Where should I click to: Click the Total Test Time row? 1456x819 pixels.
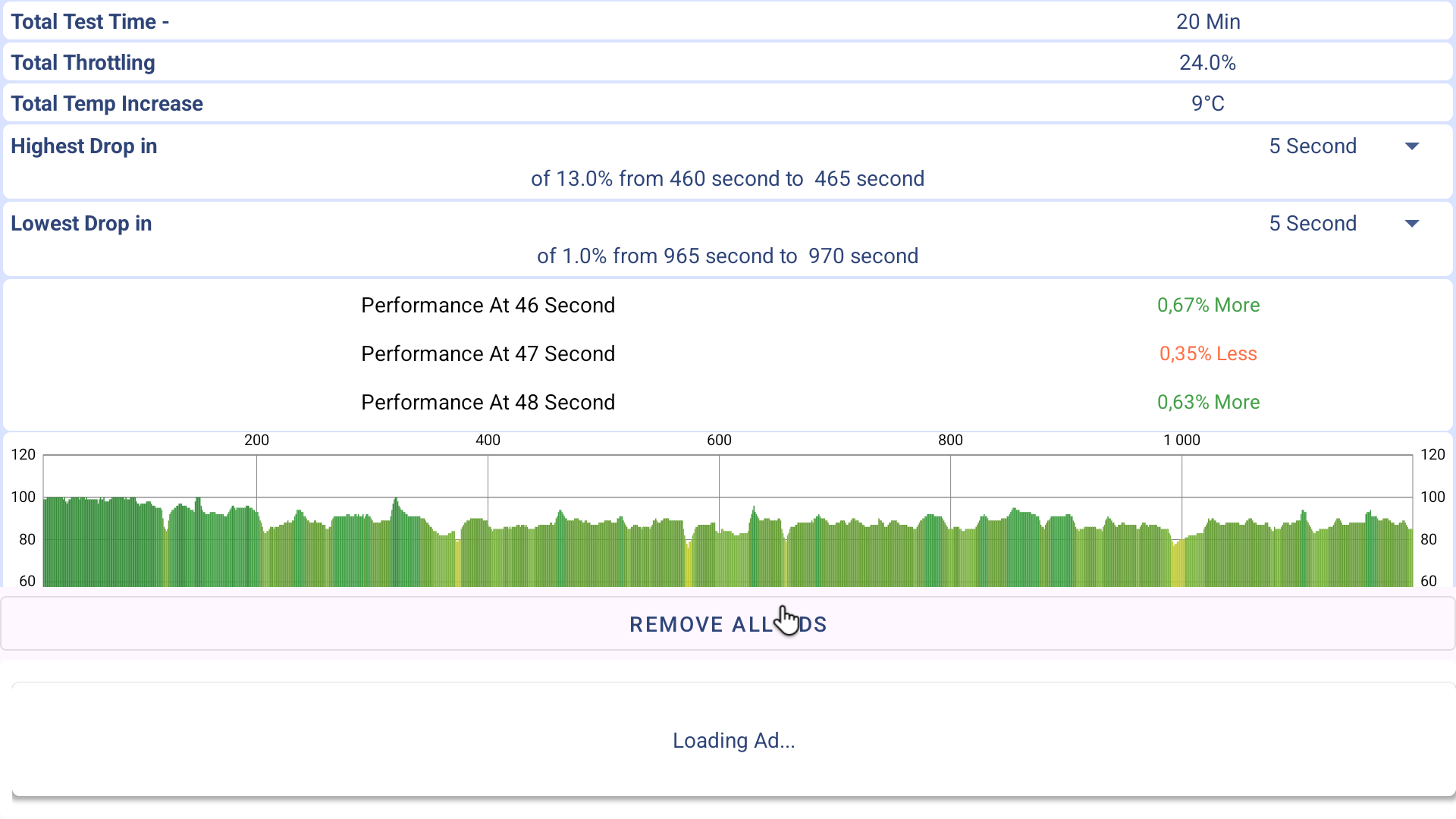(726, 21)
